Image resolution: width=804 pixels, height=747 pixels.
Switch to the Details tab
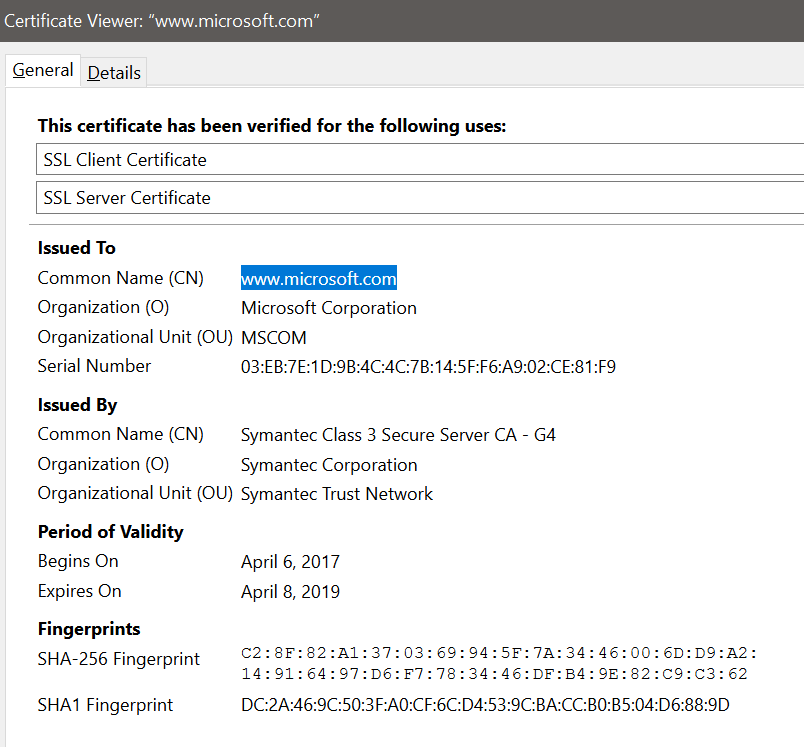(114, 73)
